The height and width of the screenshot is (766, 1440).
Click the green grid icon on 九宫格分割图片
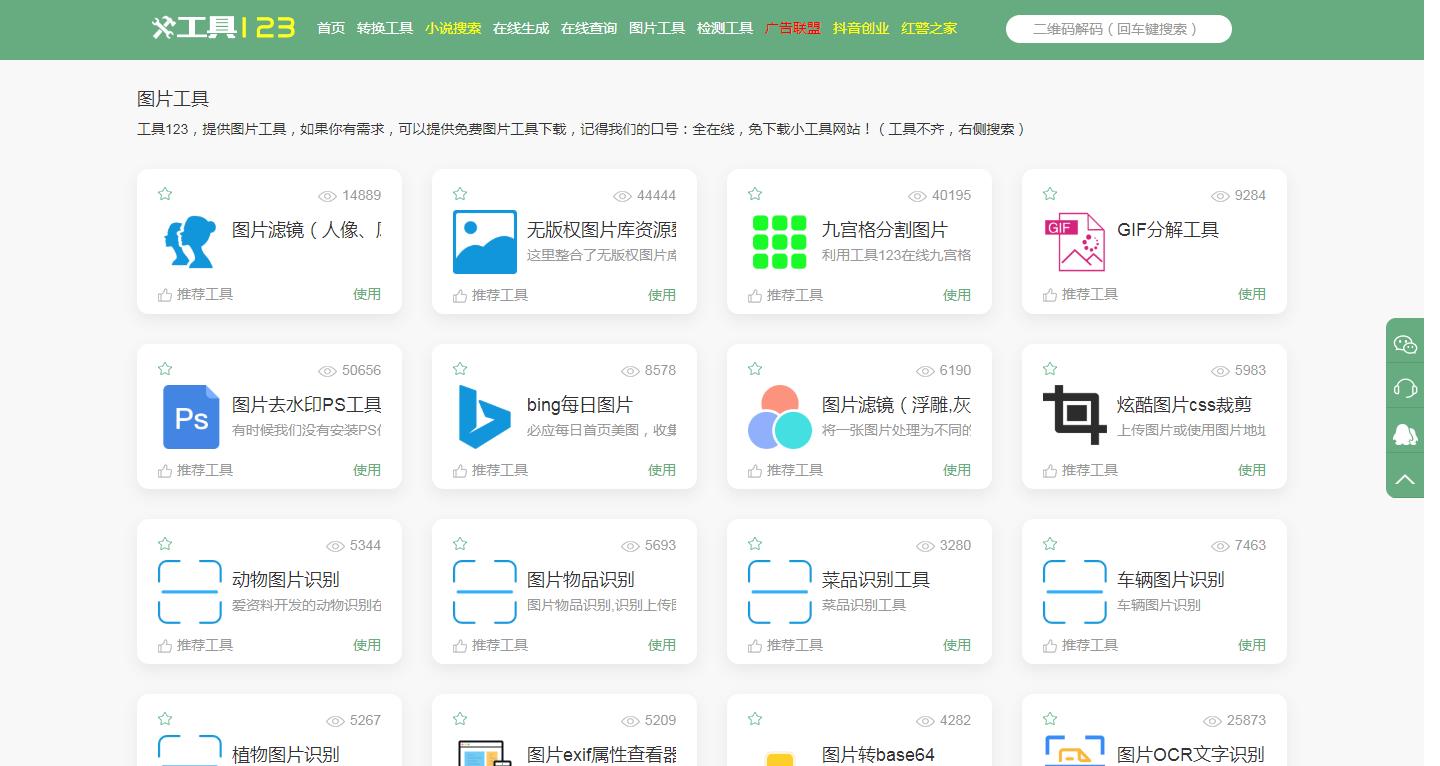[x=779, y=241]
